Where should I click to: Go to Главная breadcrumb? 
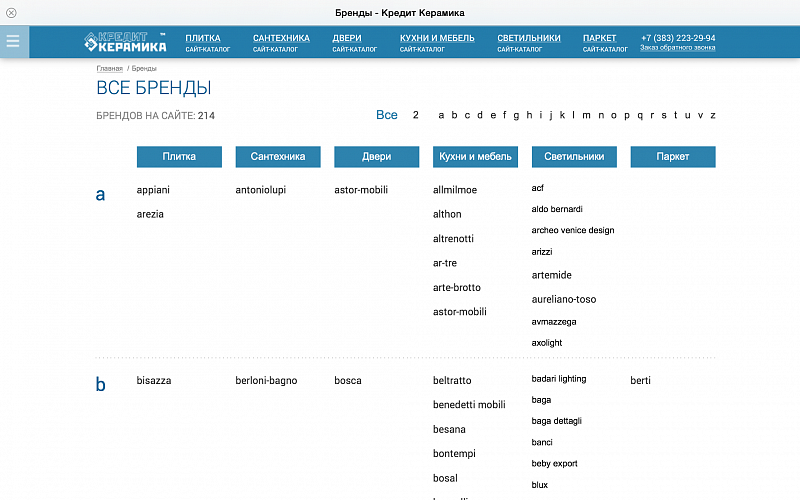[110, 68]
